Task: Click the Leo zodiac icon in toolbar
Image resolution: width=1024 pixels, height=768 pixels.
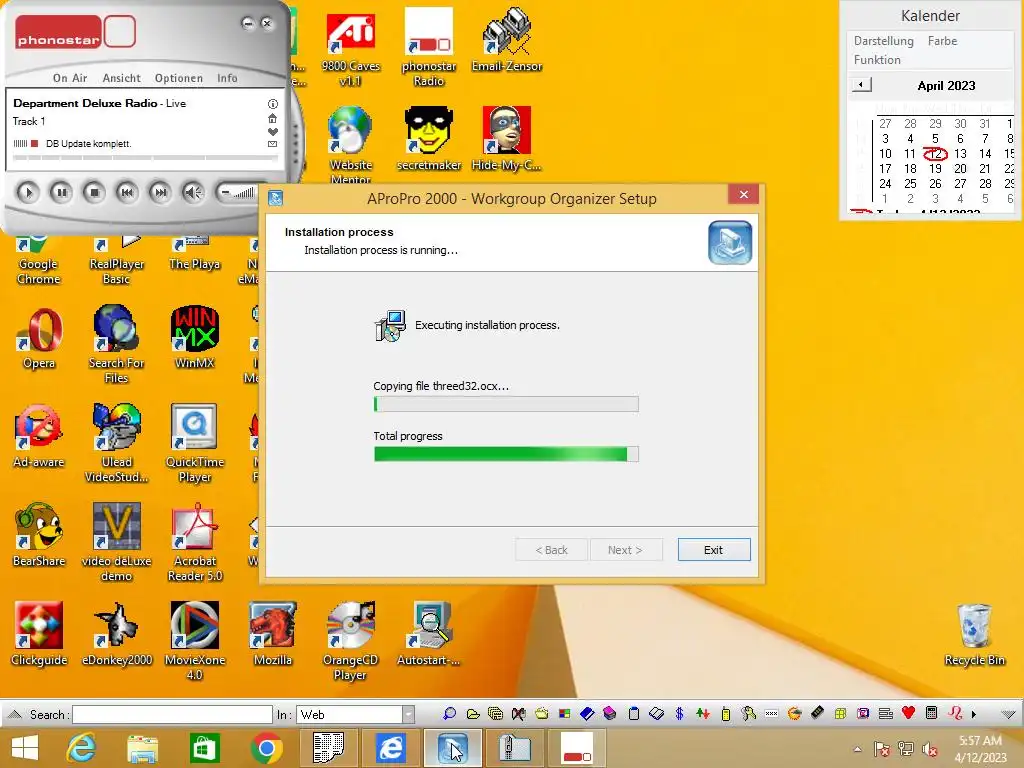Action: [x=955, y=713]
